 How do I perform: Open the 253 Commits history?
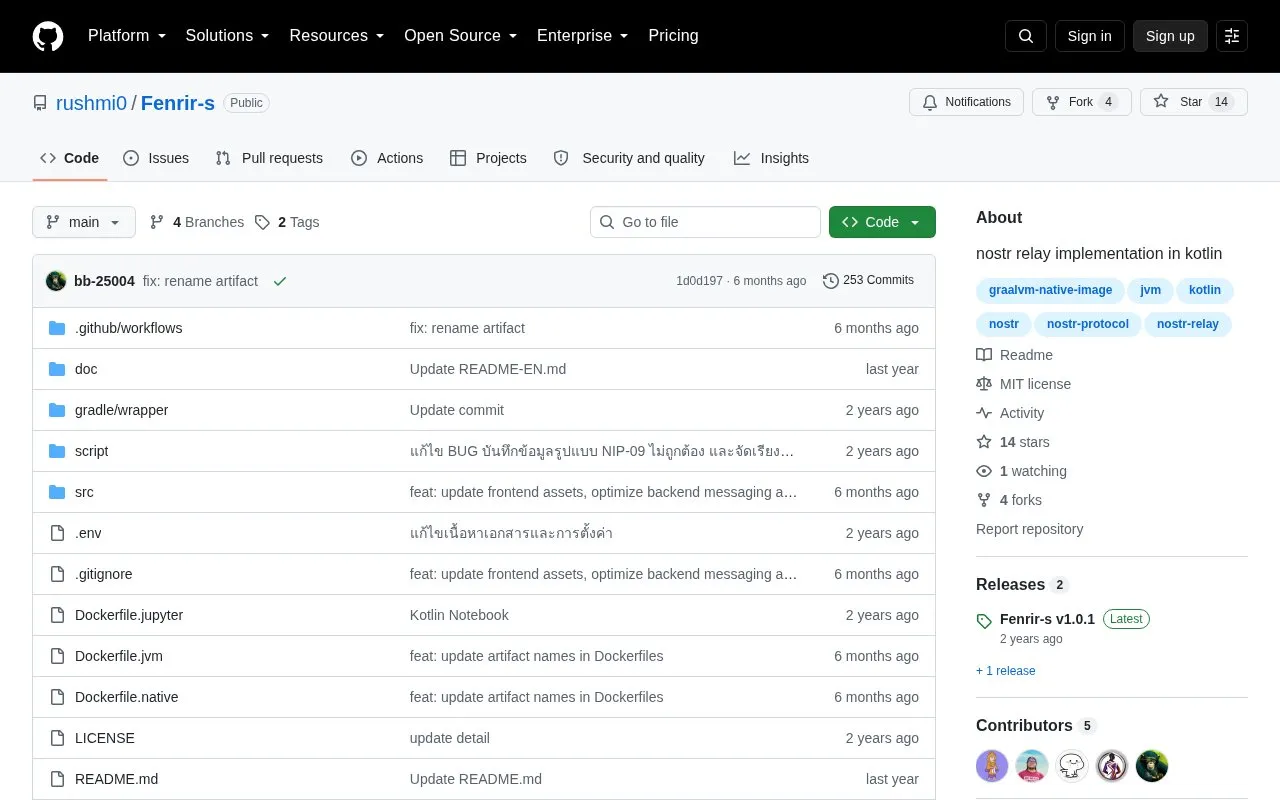click(x=868, y=281)
